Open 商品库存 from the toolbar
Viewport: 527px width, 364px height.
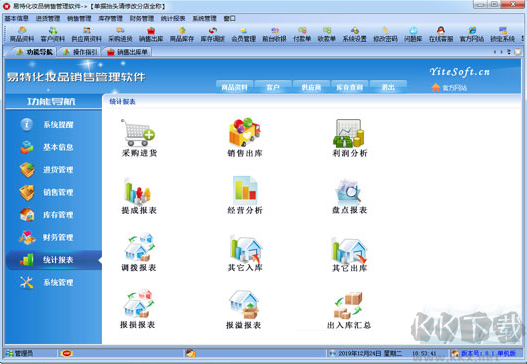pyautogui.click(x=182, y=34)
